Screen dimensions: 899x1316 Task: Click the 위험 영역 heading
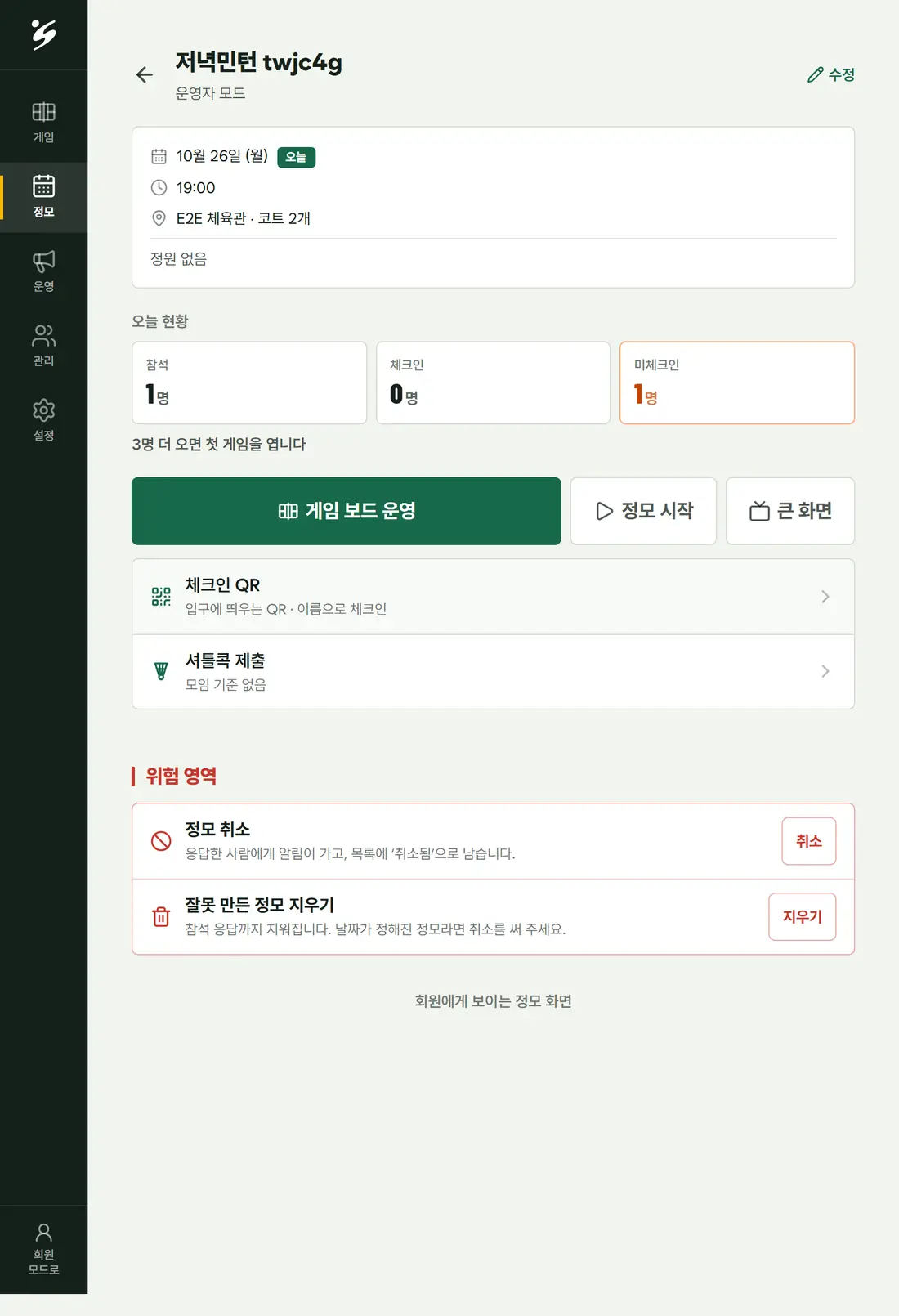click(181, 776)
